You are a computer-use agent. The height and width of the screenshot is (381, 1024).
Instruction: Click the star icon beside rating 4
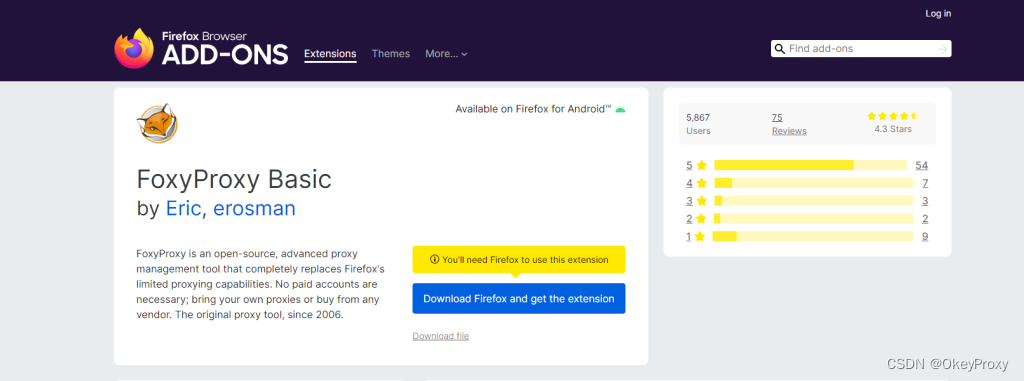coord(701,183)
